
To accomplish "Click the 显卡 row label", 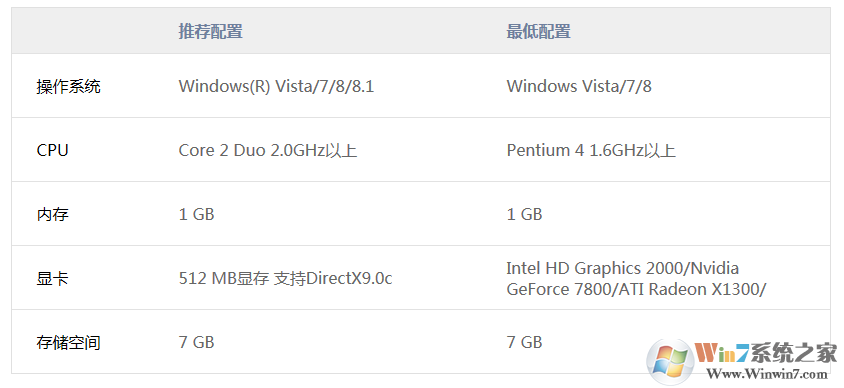I will click(x=52, y=279).
